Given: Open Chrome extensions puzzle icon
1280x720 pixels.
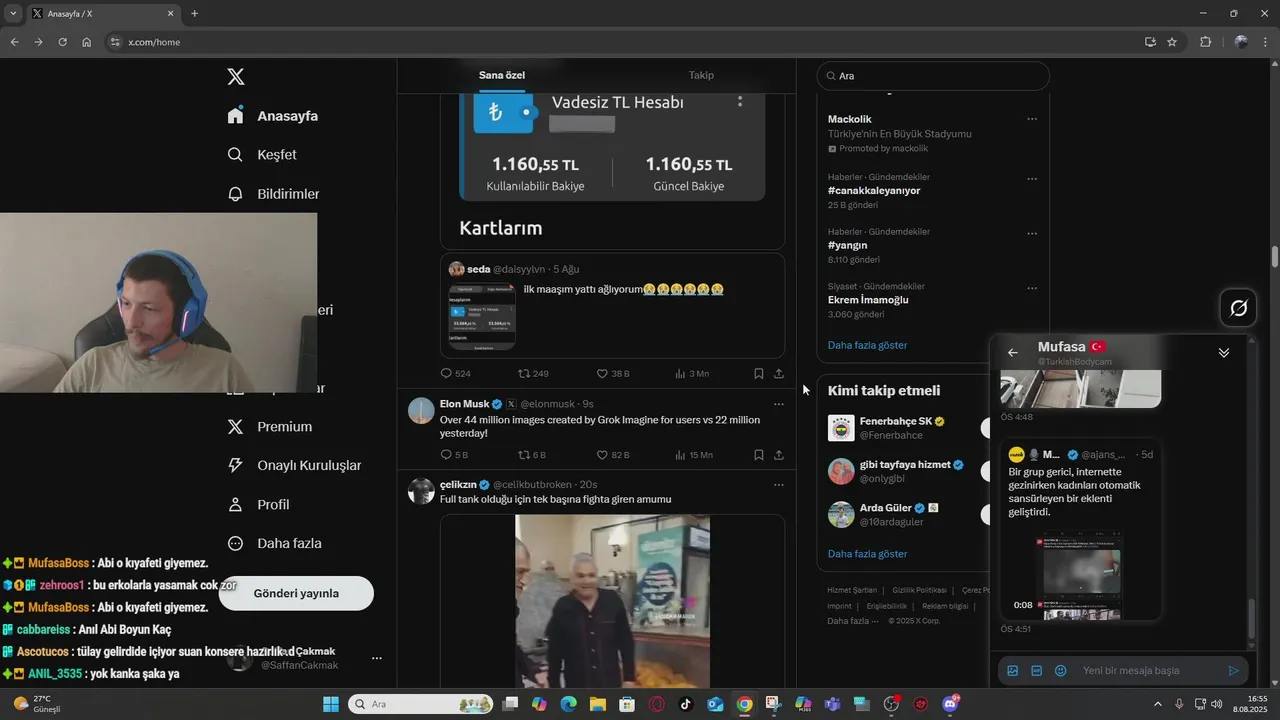Looking at the screenshot, I should 1205,42.
